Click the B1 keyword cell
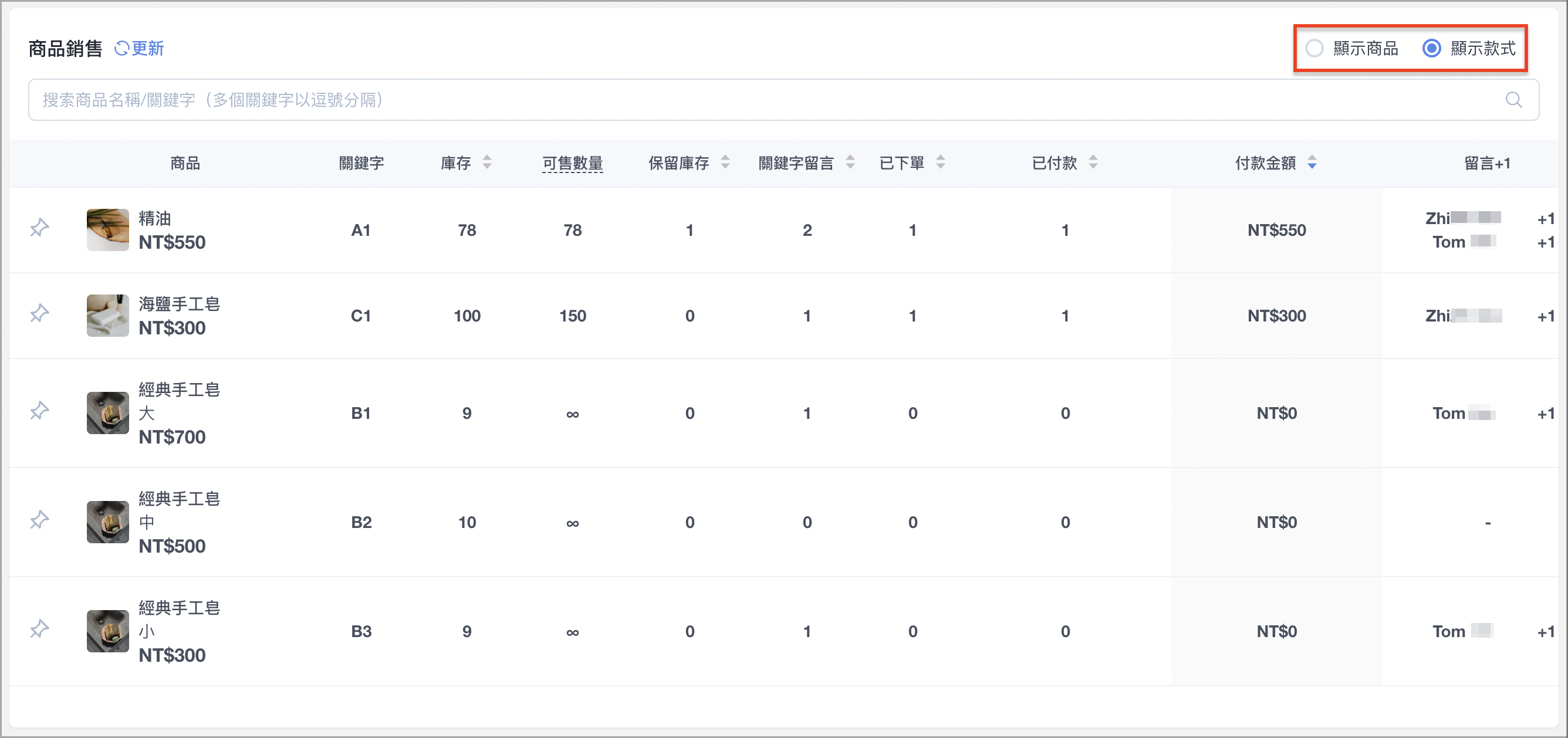Screen dimensions: 1568x738 [x=361, y=413]
